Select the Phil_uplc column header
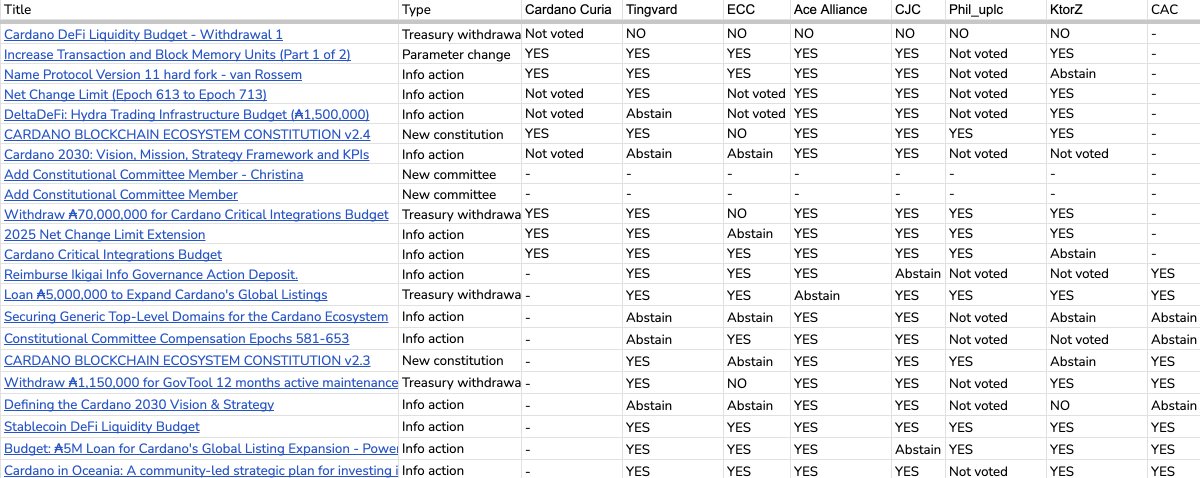Image resolution: width=1200 pixels, height=478 pixels. [x=977, y=9]
